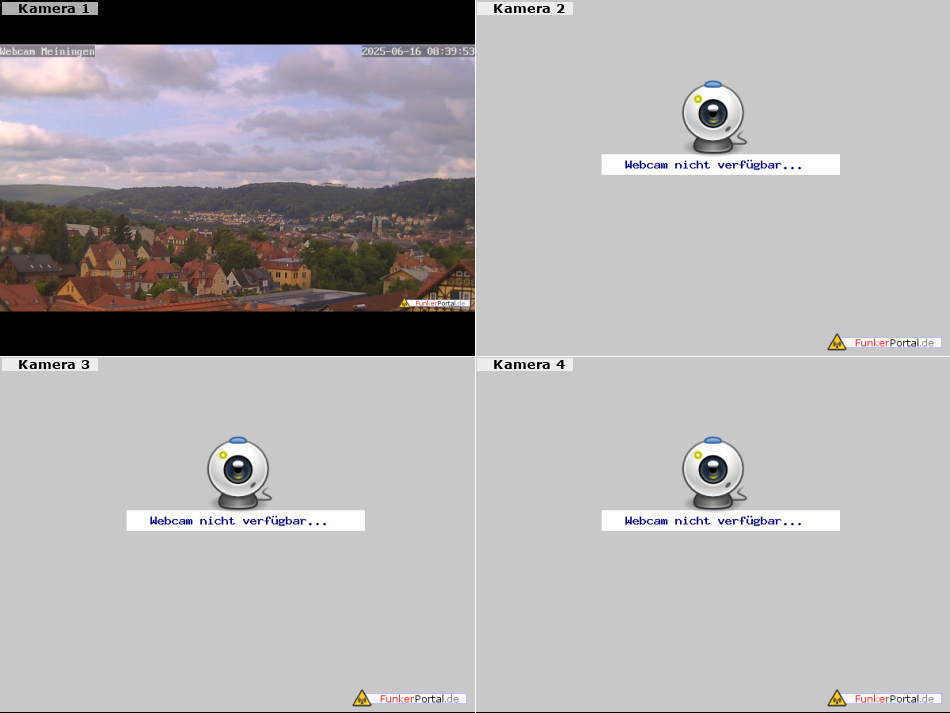Click the Kamera 2 label
Image resolution: width=950 pixels, height=713 pixels.
coord(525,8)
